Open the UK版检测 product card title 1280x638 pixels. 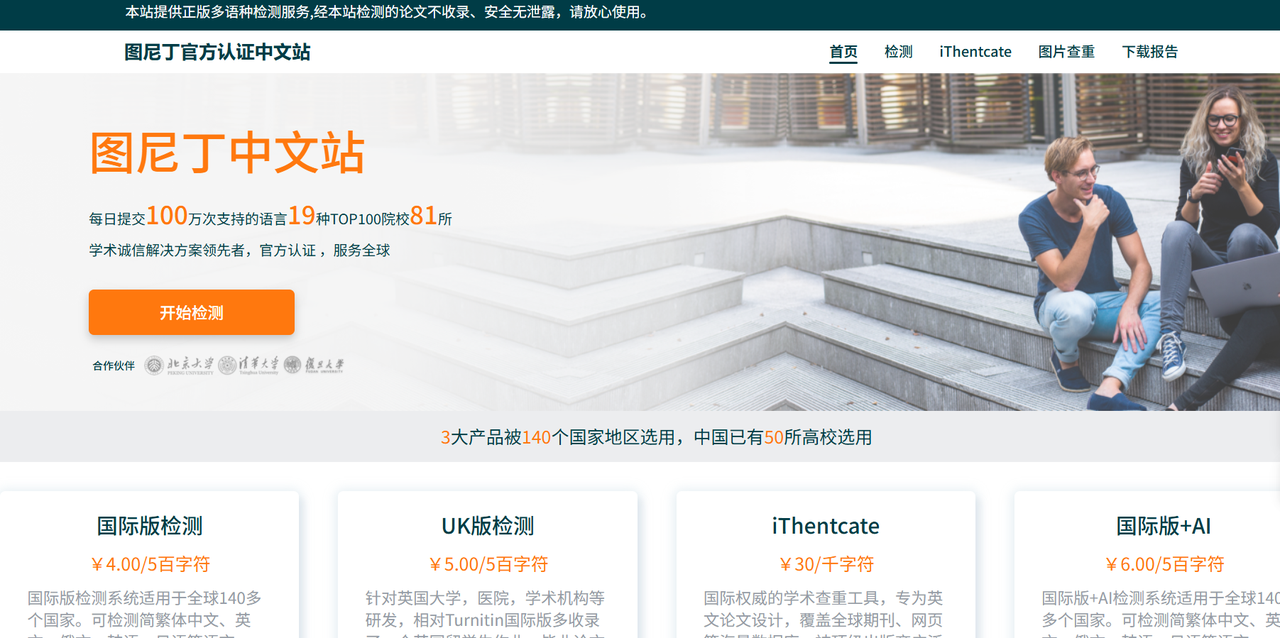(488, 526)
